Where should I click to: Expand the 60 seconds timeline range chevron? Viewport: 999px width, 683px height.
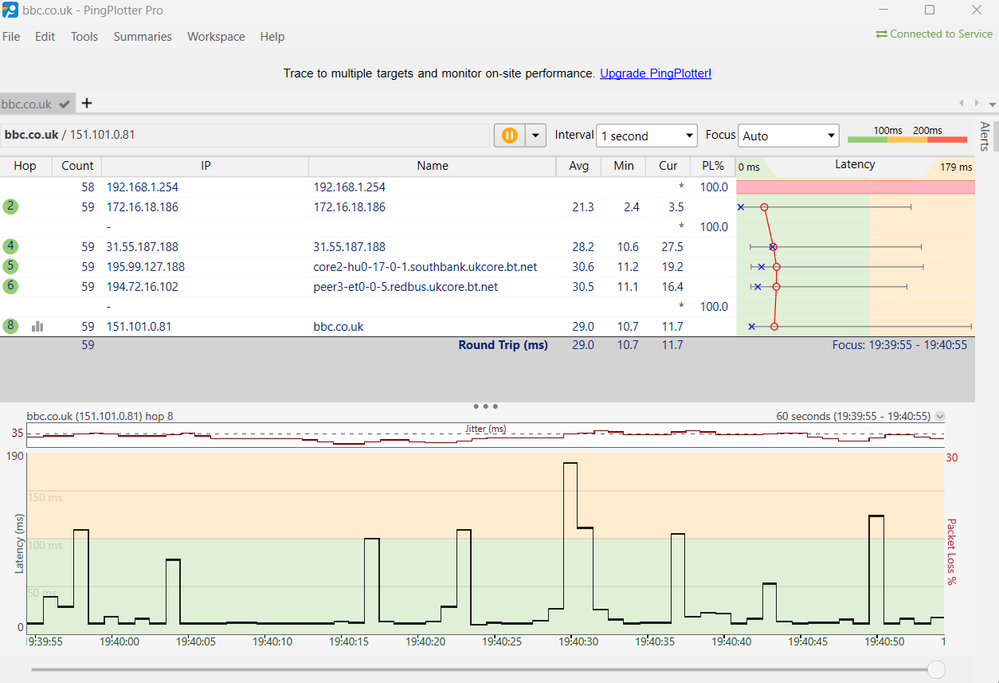(940, 416)
